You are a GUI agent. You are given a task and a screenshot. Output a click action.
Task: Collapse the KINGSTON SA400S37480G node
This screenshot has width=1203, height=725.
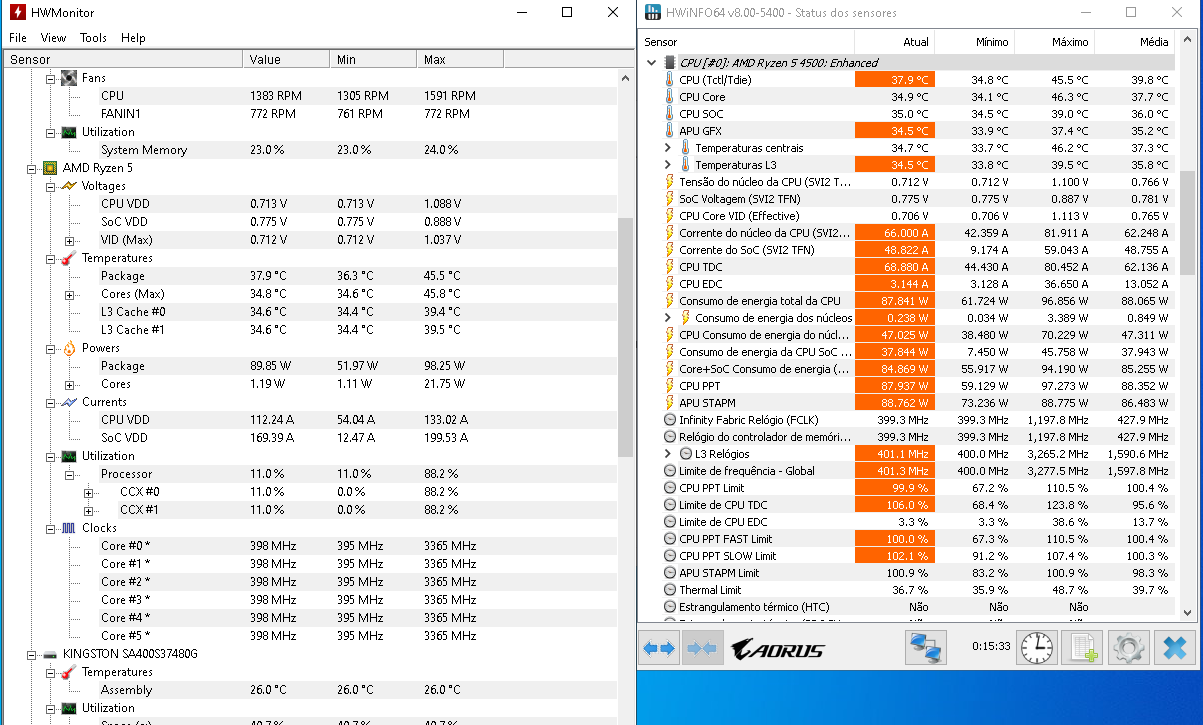(32, 655)
